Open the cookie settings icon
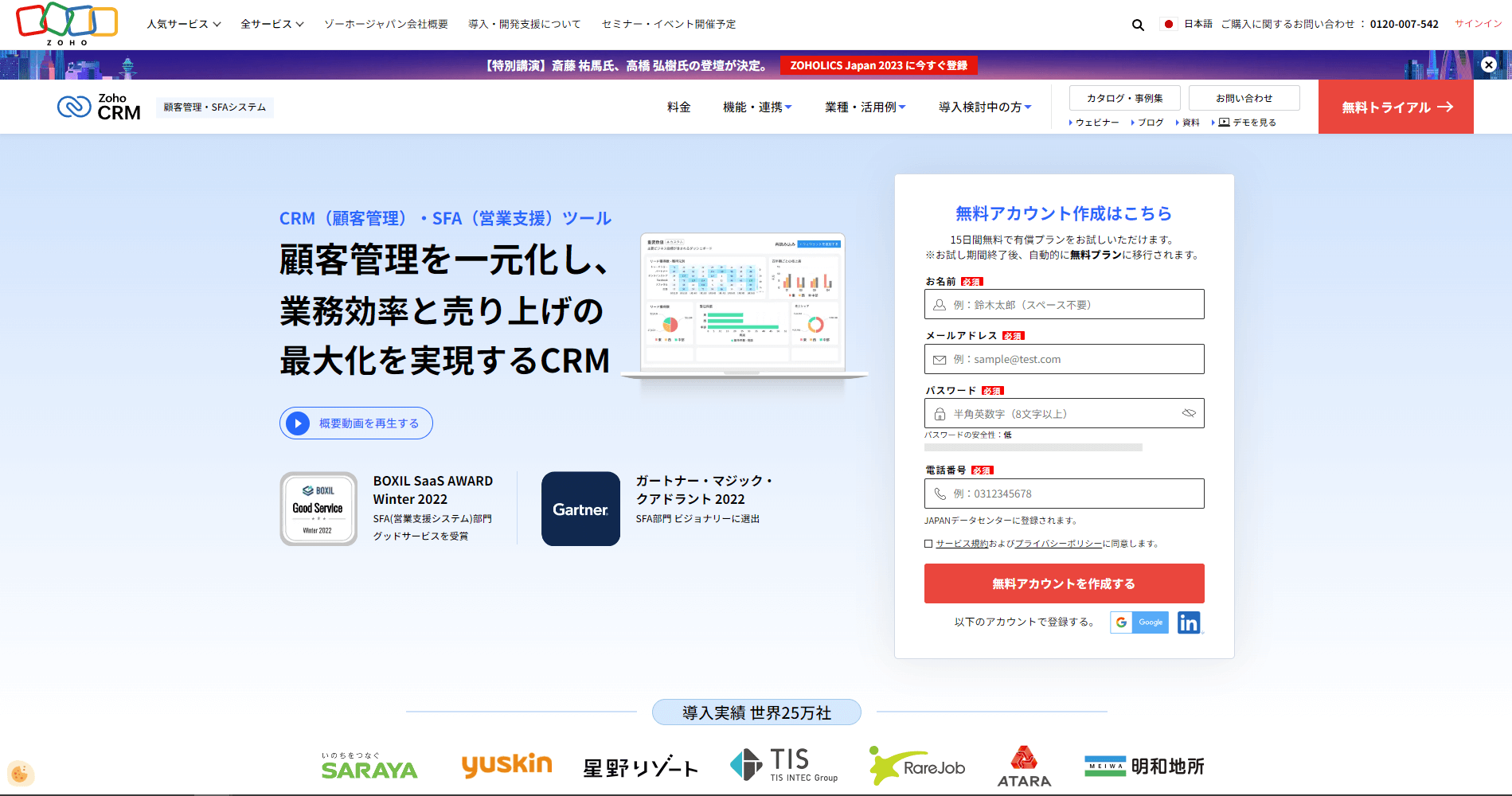 pos(20,773)
